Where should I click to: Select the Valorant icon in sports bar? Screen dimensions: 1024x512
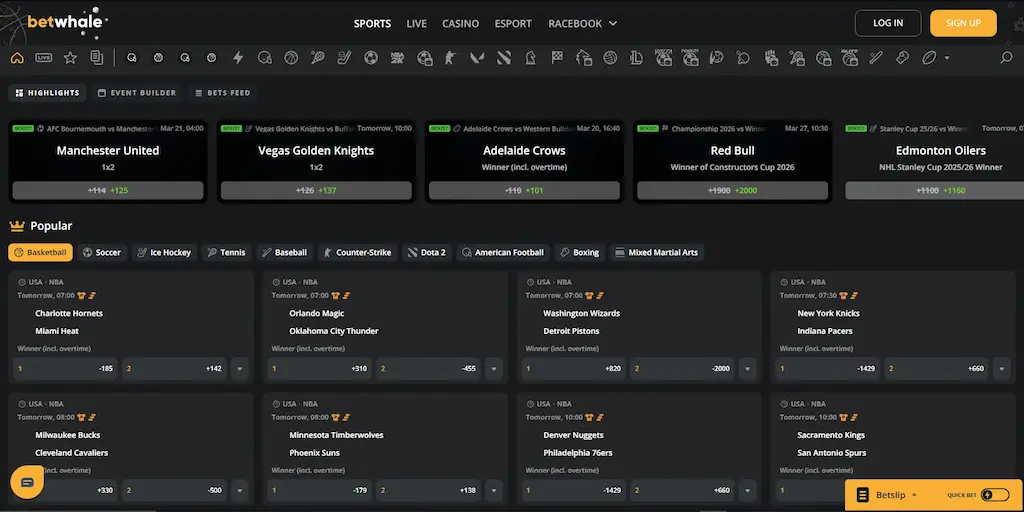coord(477,57)
